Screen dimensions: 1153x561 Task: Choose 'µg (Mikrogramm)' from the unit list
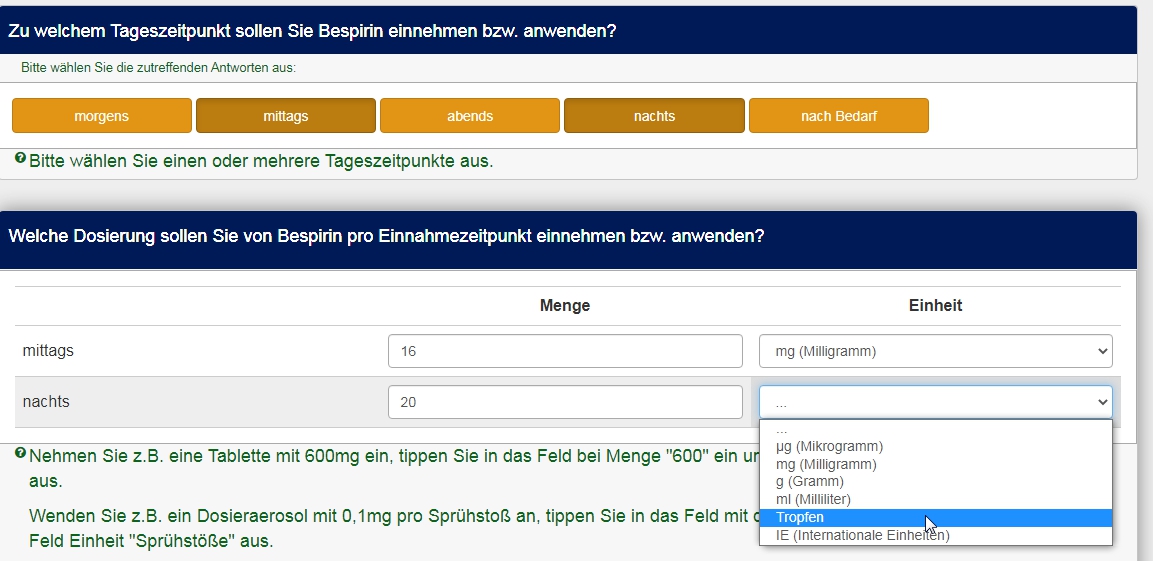[x=829, y=446]
